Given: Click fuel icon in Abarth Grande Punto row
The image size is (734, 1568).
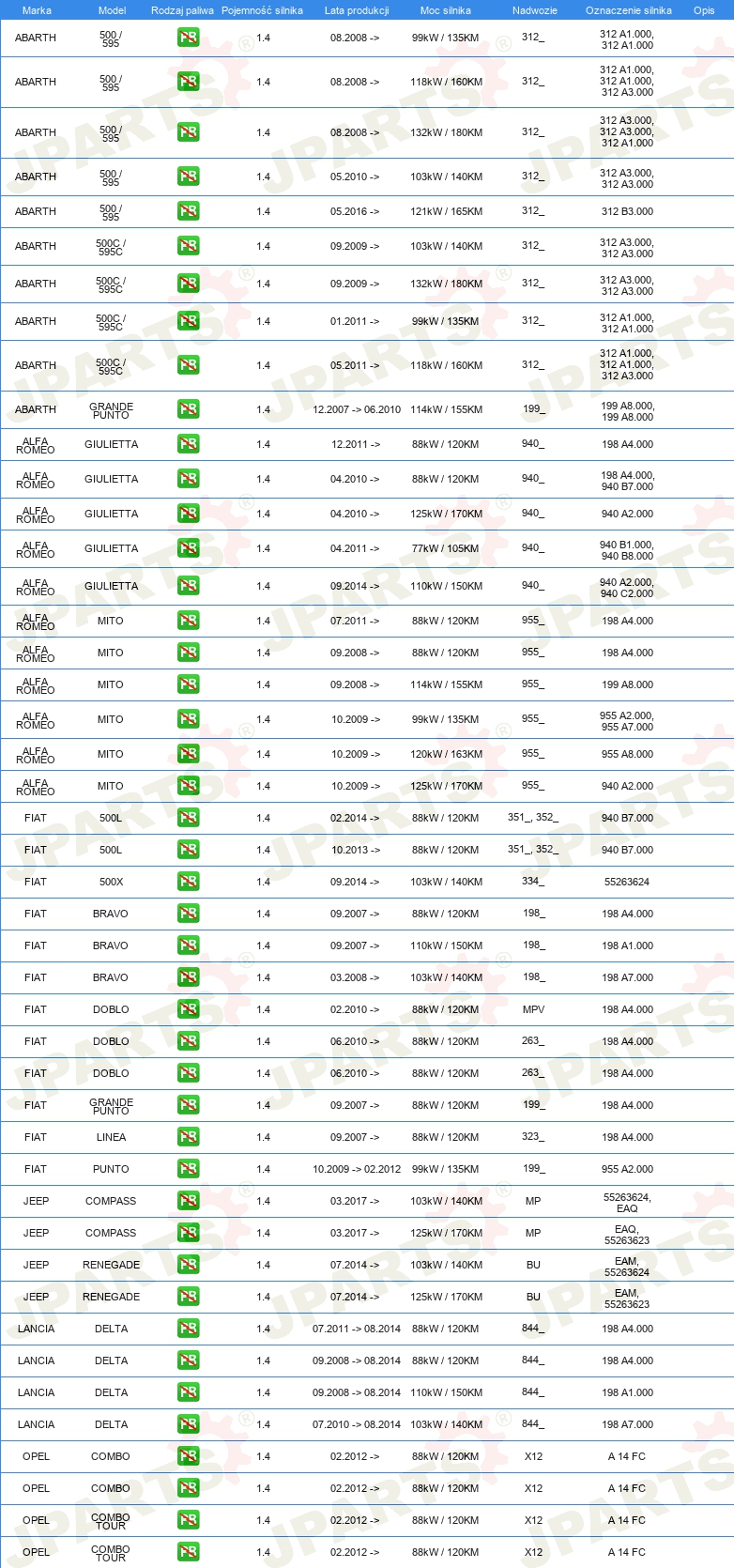Looking at the screenshot, I should point(188,409).
